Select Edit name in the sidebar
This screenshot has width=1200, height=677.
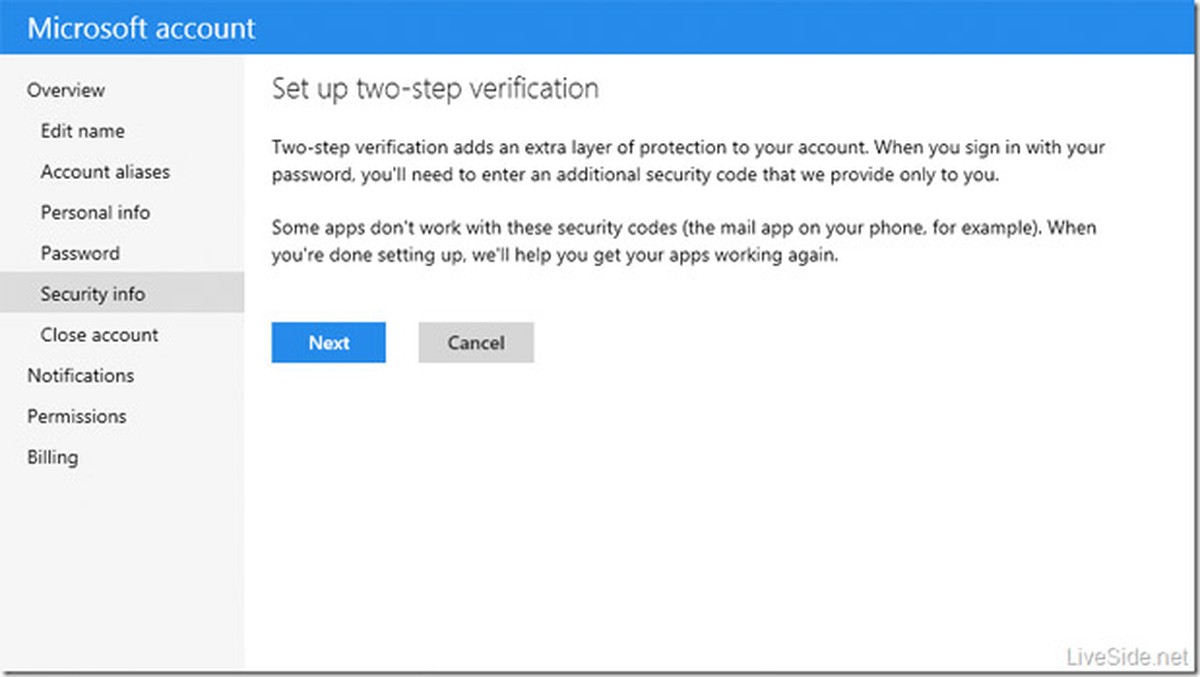point(83,131)
